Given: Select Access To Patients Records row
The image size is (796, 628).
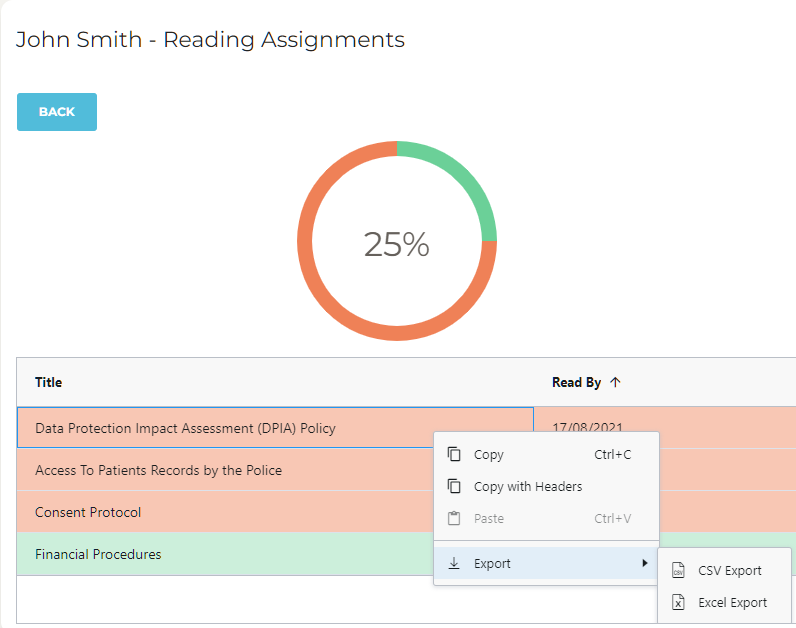Looking at the screenshot, I should [158, 470].
